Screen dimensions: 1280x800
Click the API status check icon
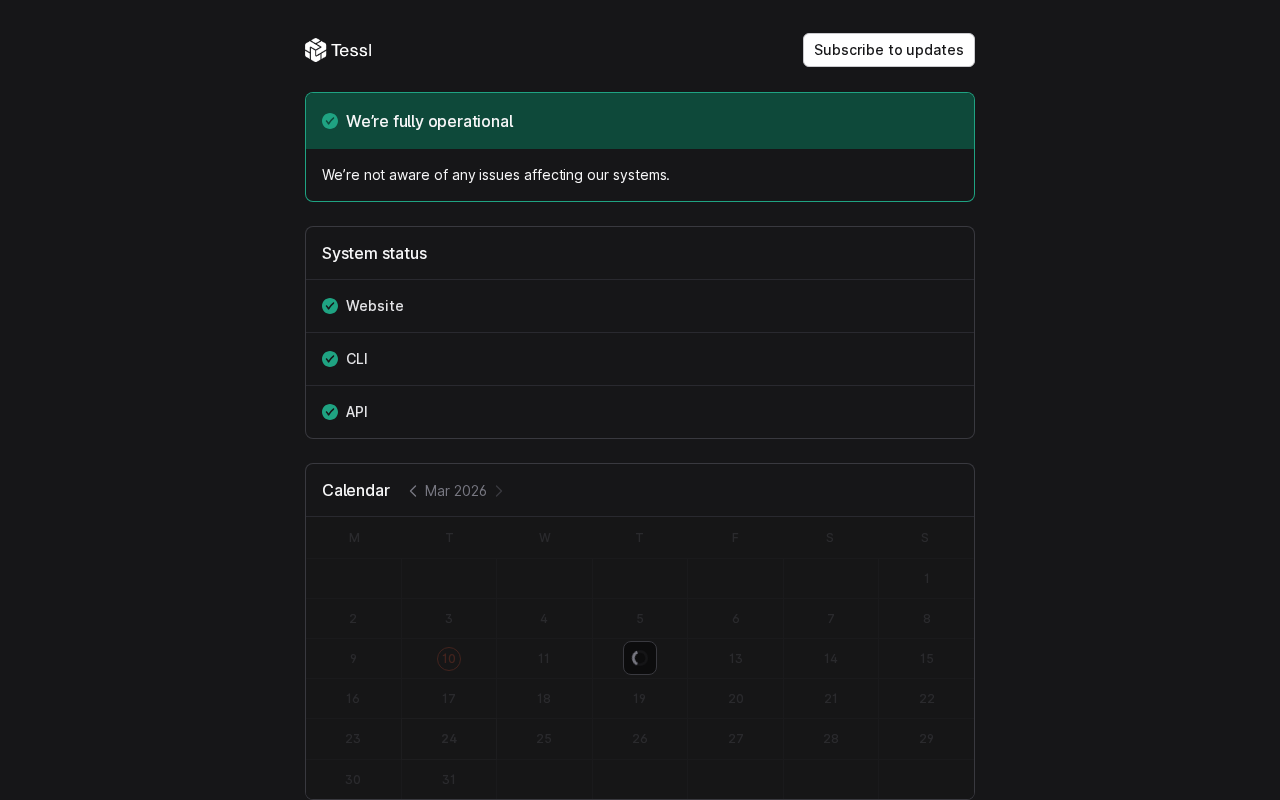click(x=330, y=412)
